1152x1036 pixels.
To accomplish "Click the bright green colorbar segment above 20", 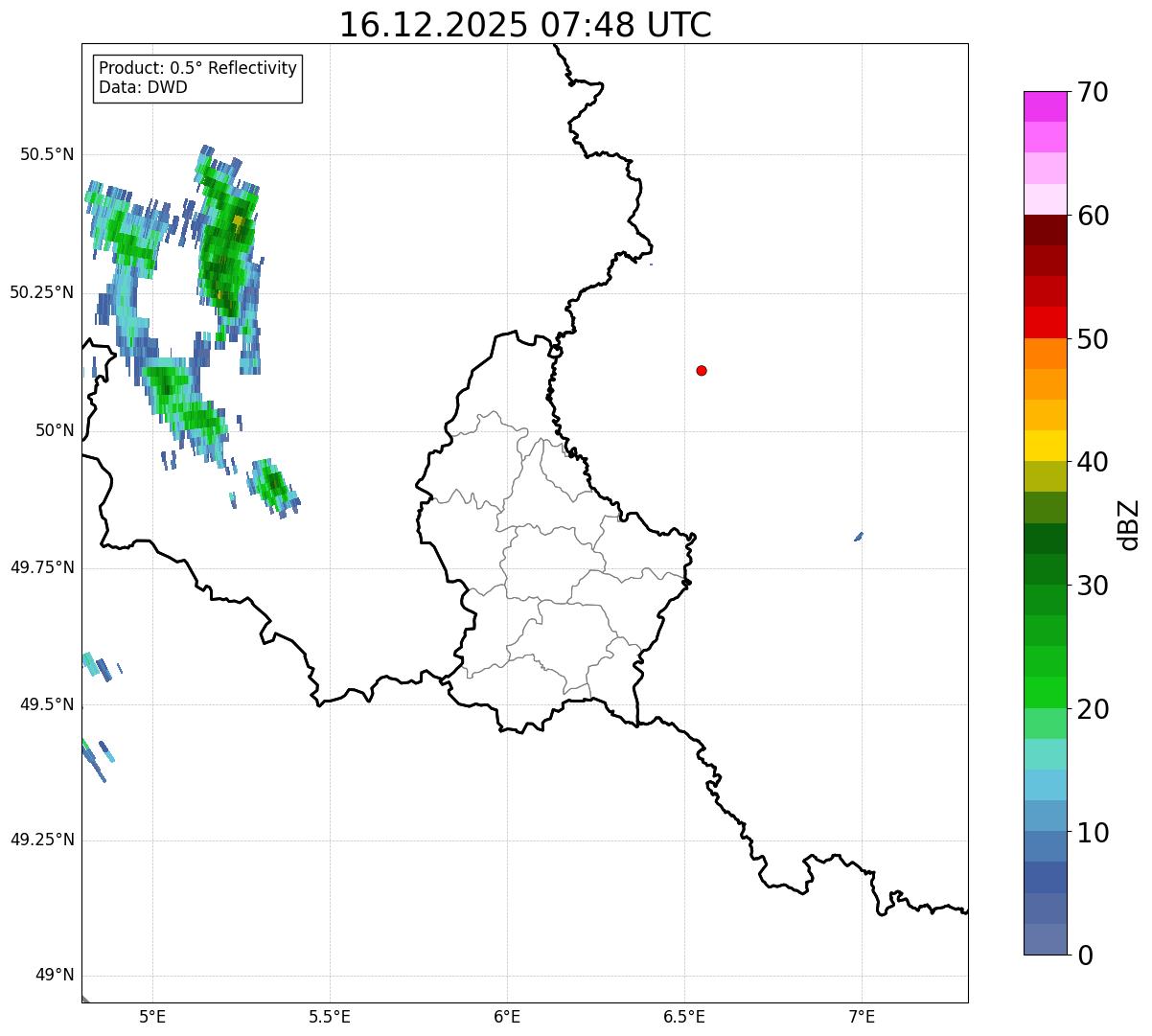I will (1045, 693).
